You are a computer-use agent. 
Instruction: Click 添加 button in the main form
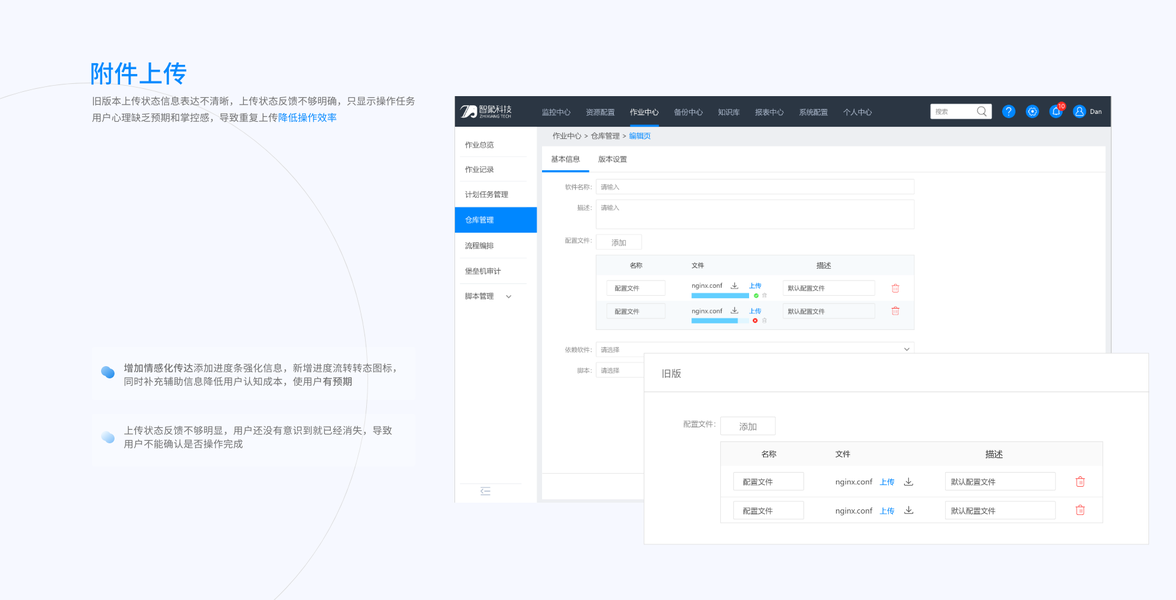click(x=619, y=242)
